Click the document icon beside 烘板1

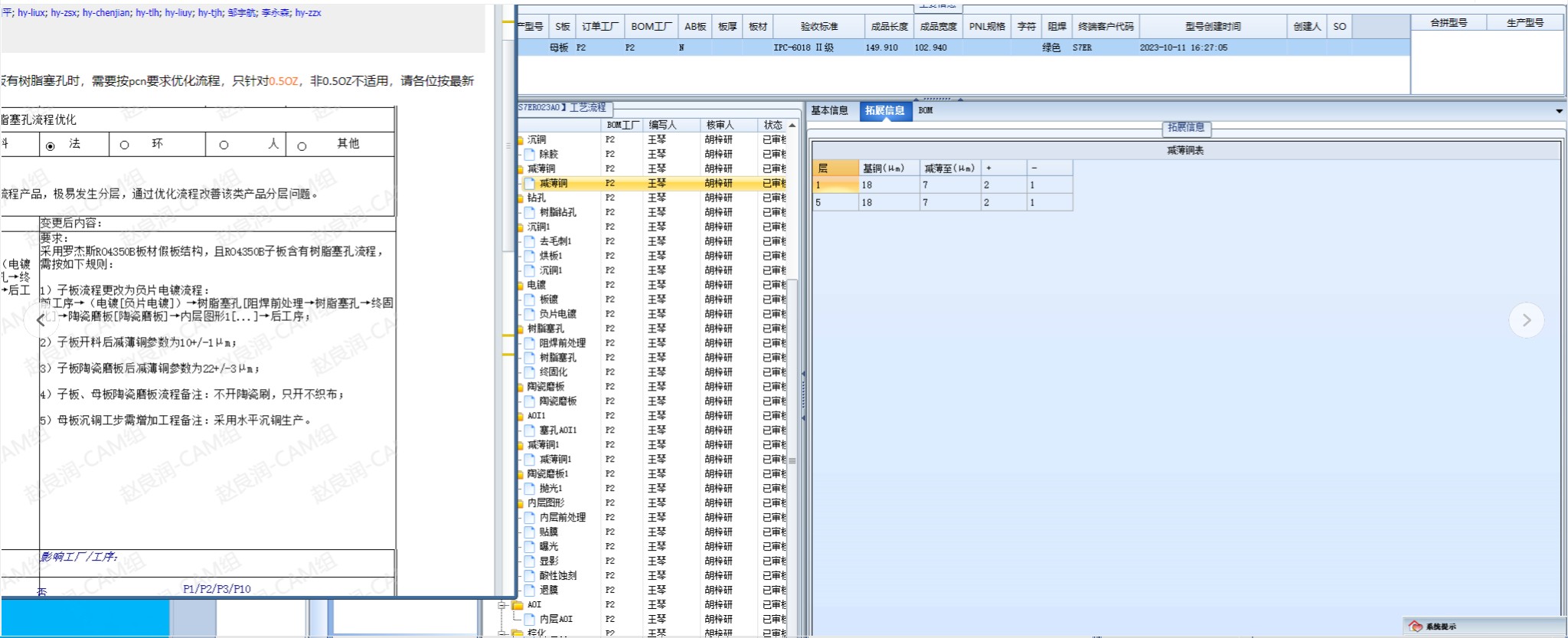click(529, 256)
